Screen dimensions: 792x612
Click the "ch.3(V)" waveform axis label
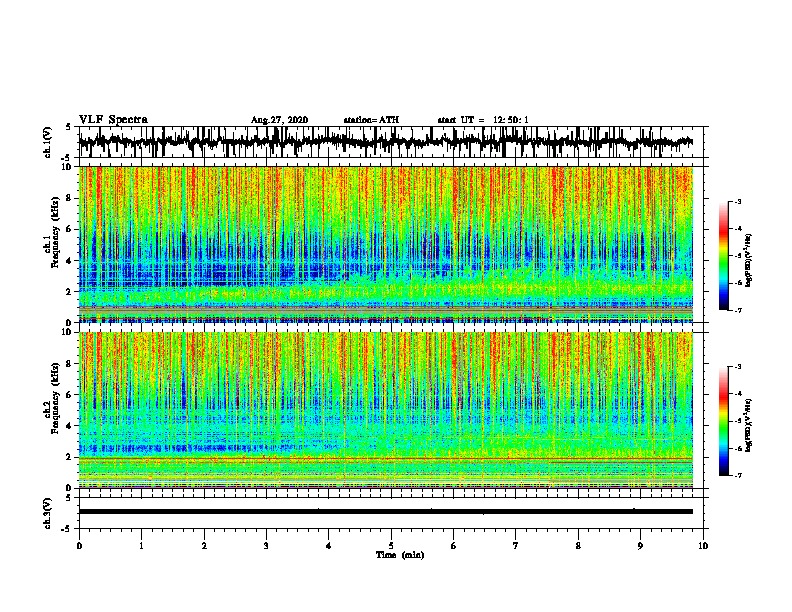tap(48, 513)
